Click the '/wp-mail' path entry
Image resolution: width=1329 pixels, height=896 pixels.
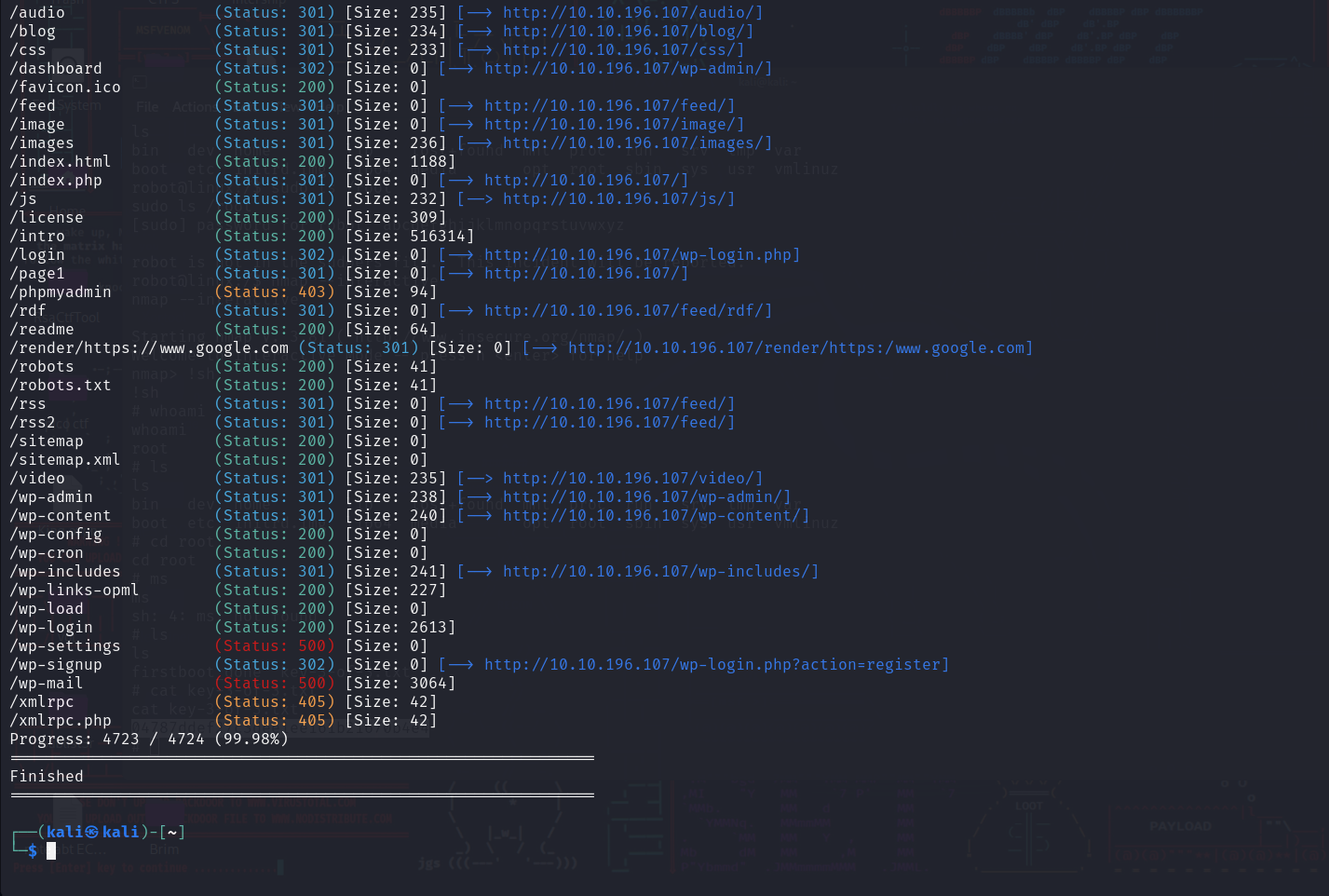(x=47, y=683)
